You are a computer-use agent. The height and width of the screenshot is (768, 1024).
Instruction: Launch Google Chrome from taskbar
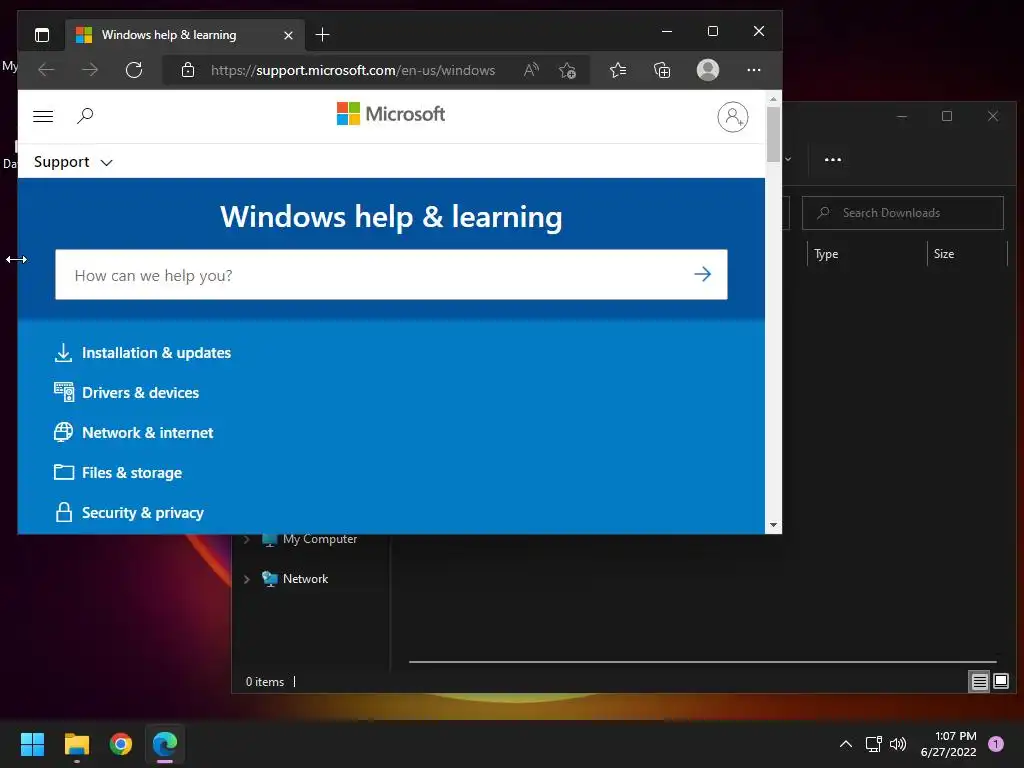[x=121, y=744]
